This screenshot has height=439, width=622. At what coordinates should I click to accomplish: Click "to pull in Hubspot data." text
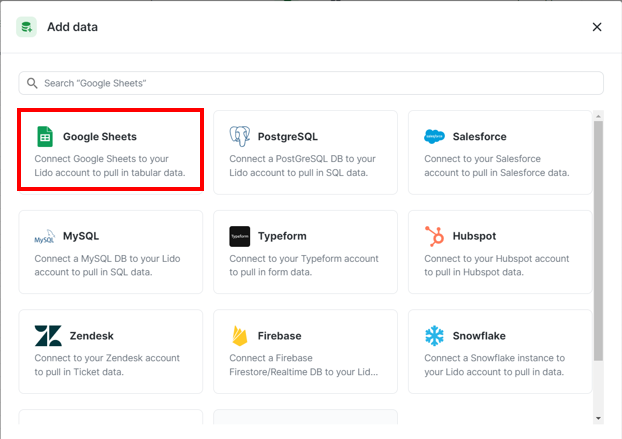tap(474, 272)
